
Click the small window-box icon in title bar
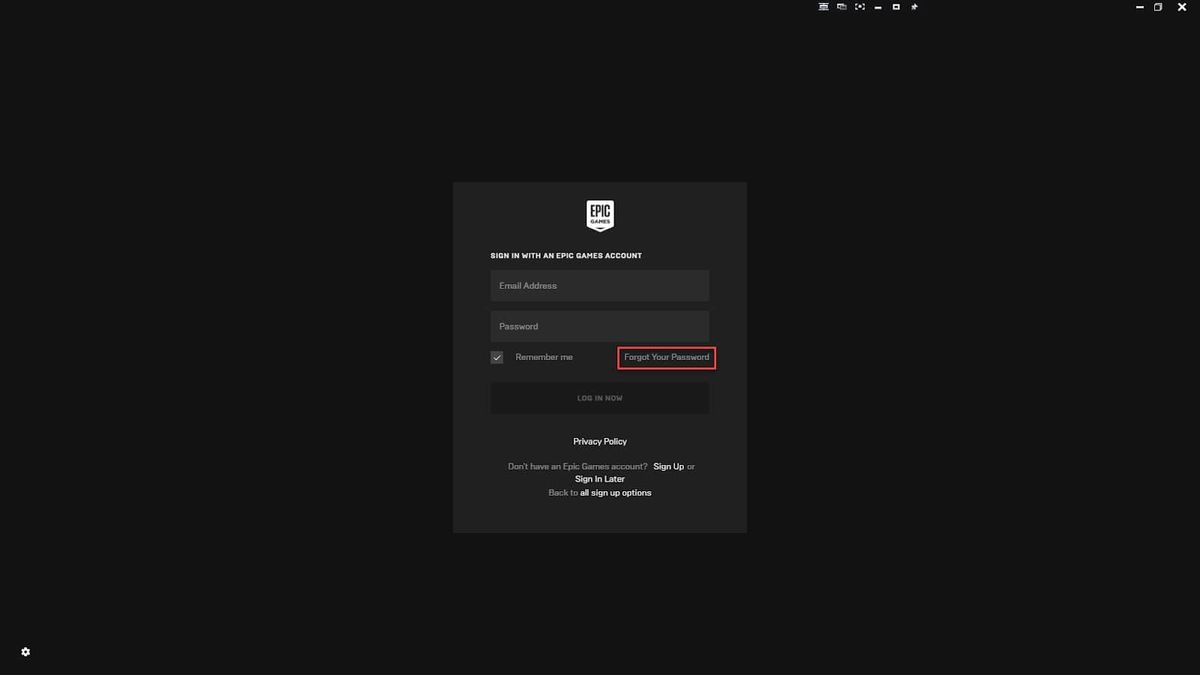(895, 6)
